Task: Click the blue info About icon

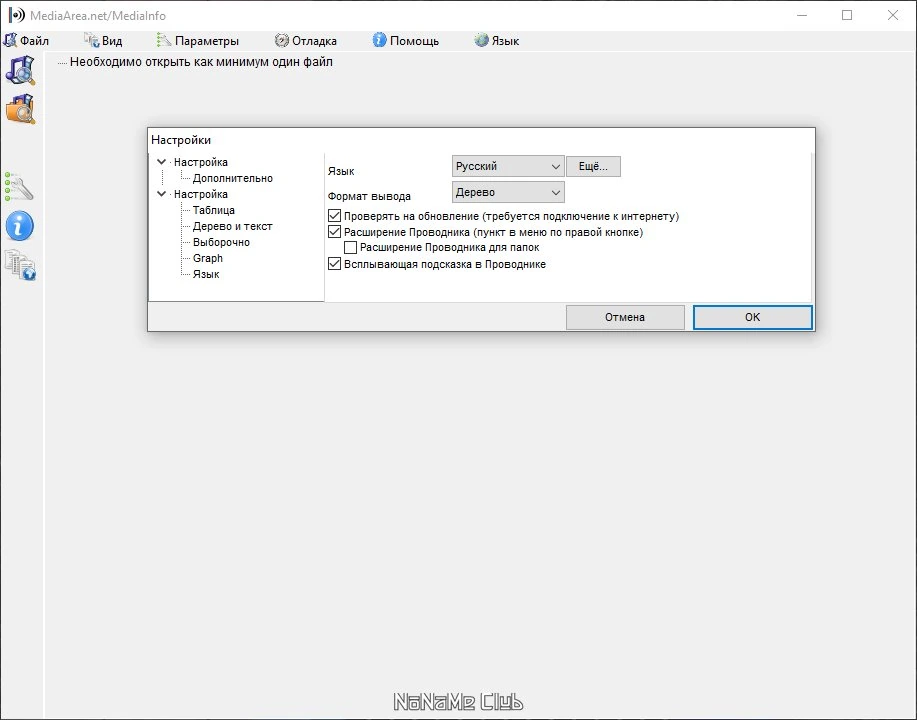Action: pyautogui.click(x=19, y=226)
